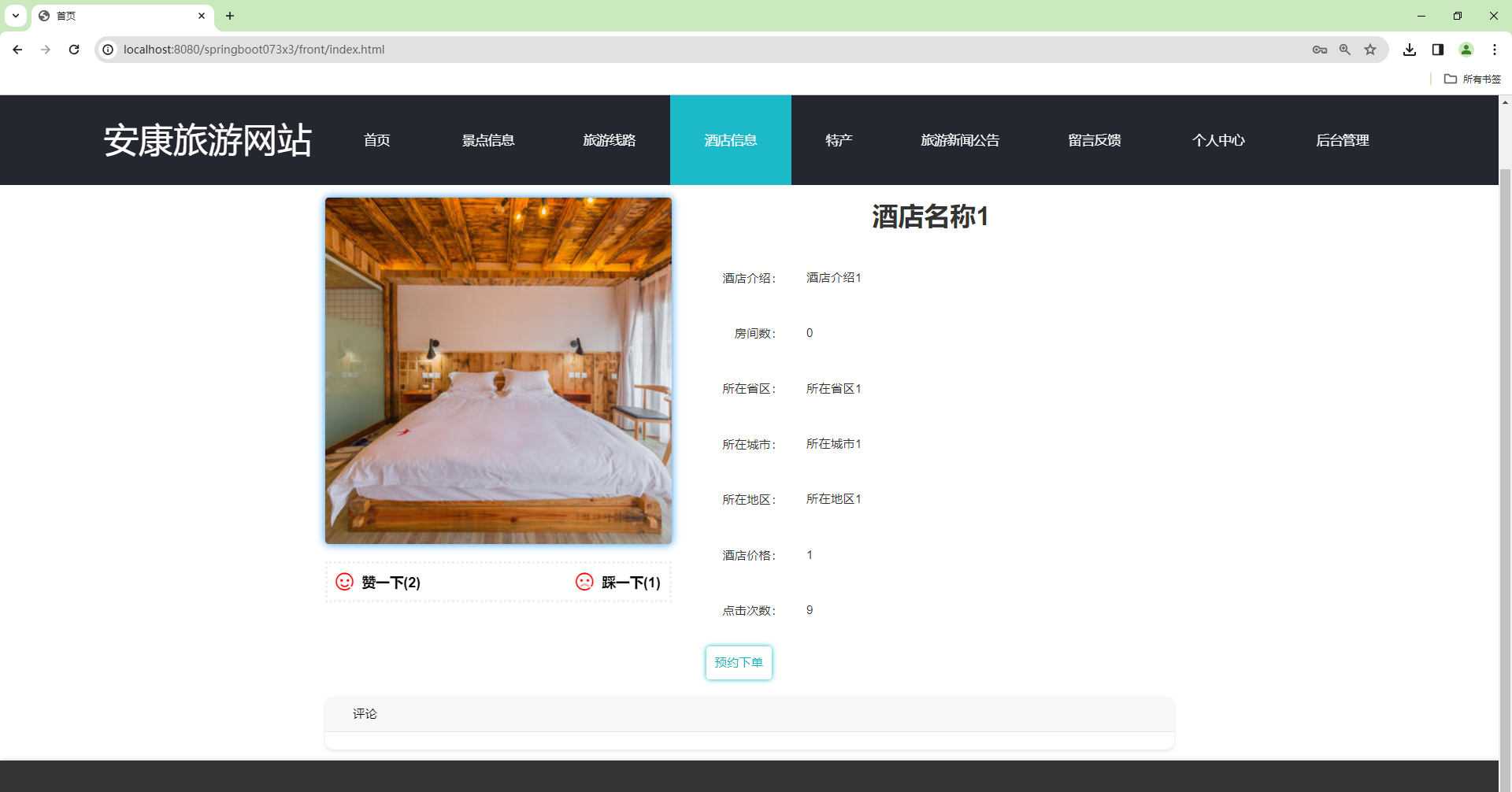Image resolution: width=1512 pixels, height=792 pixels.
Task: Toggle the browser side panel icon
Action: (x=1438, y=50)
